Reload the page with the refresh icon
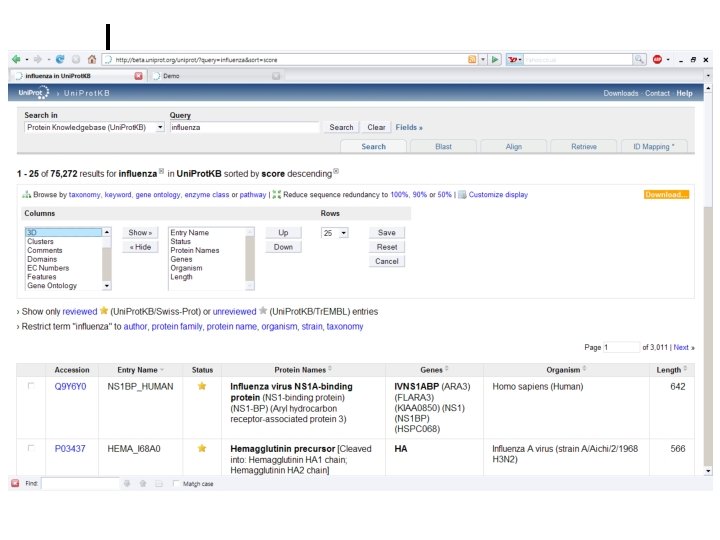The image size is (720, 540). pos(60,59)
